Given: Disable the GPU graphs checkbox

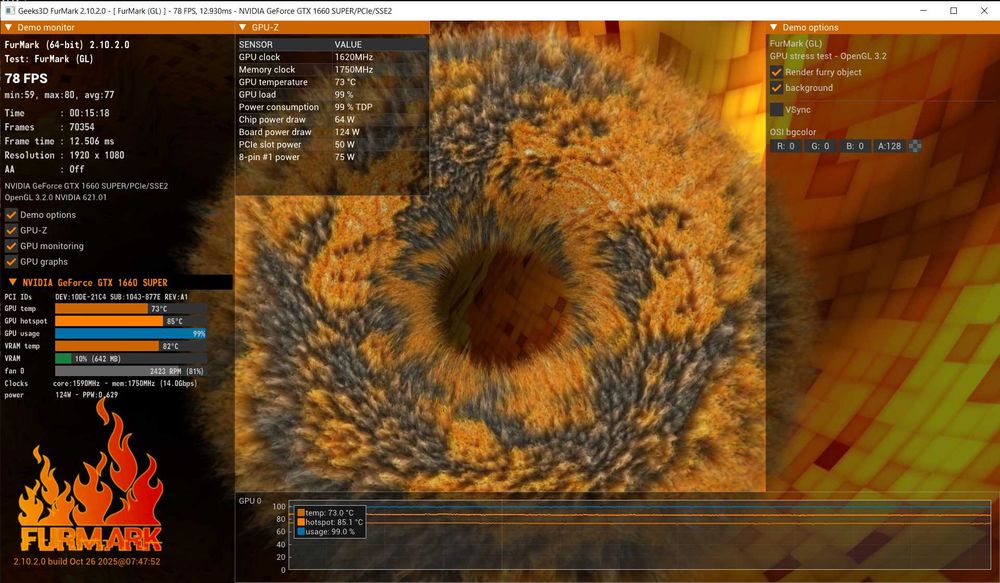Looking at the screenshot, I should tap(11, 262).
